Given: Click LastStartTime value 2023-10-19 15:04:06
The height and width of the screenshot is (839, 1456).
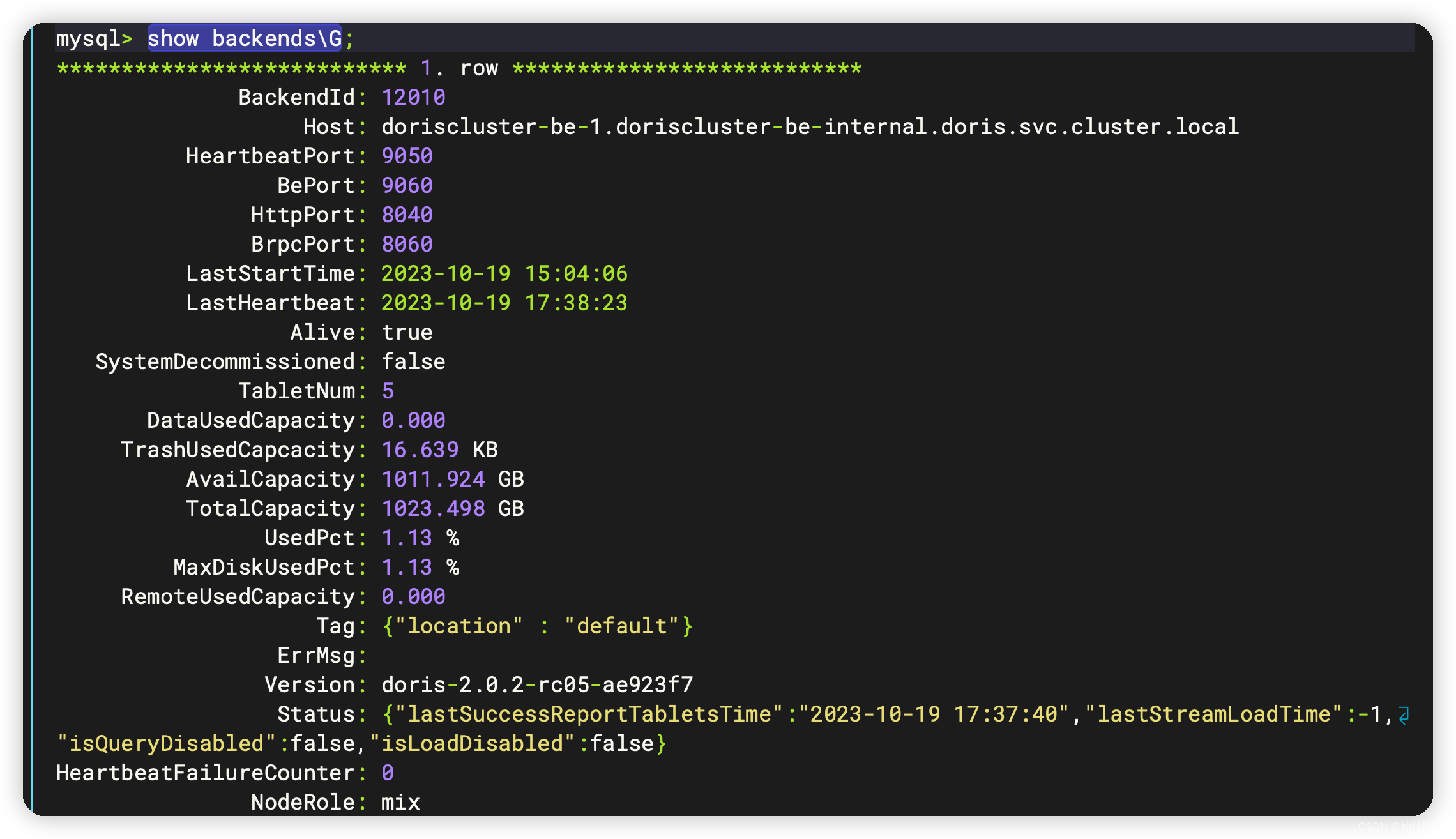Looking at the screenshot, I should pyautogui.click(x=504, y=274).
